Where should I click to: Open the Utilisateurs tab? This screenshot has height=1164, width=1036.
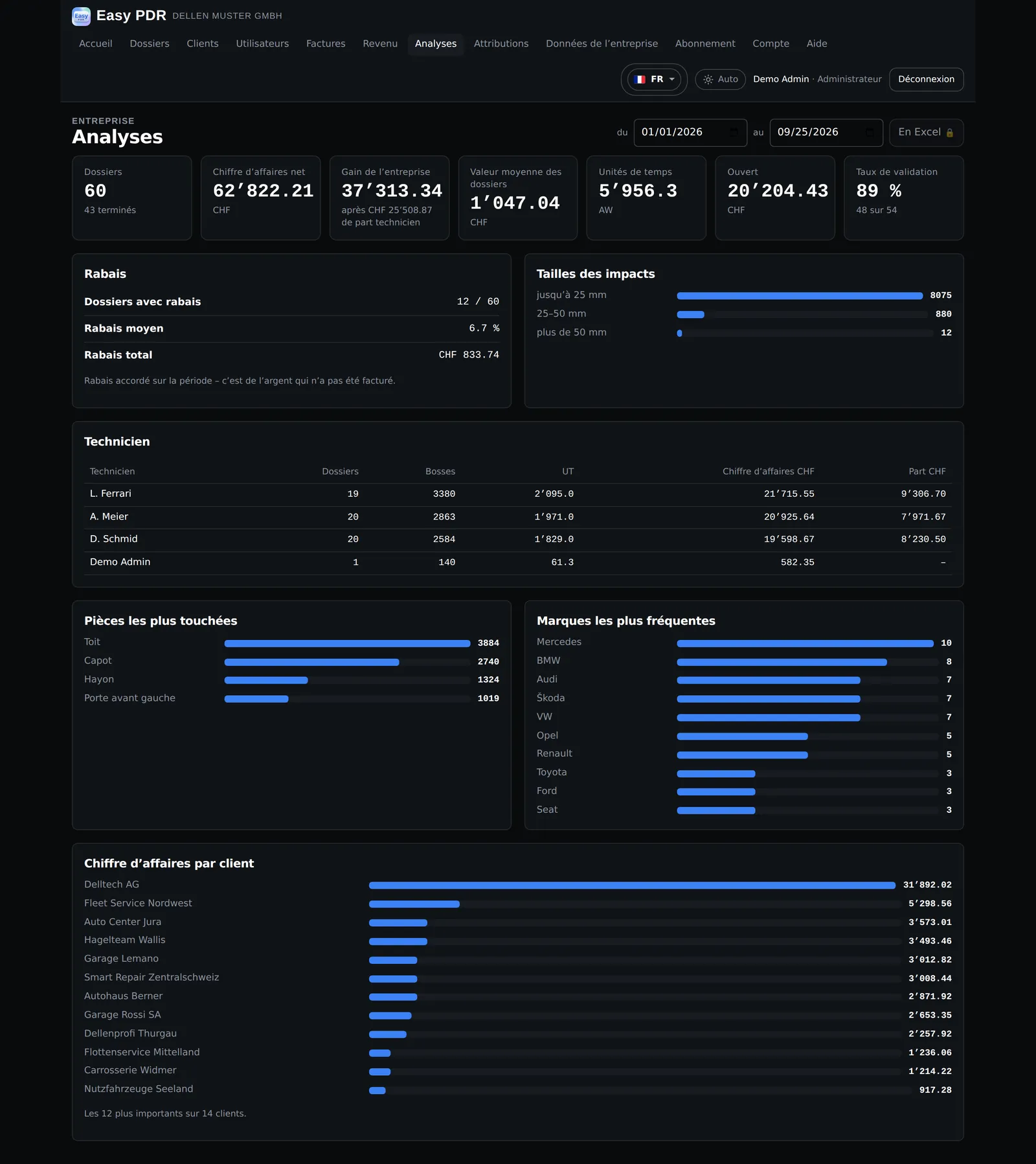(262, 43)
